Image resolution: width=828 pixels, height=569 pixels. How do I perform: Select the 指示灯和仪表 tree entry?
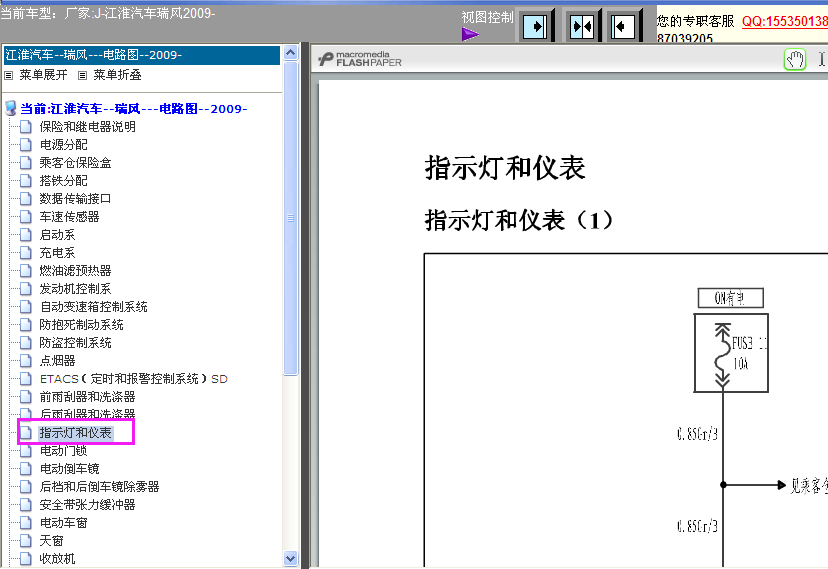coord(76,433)
